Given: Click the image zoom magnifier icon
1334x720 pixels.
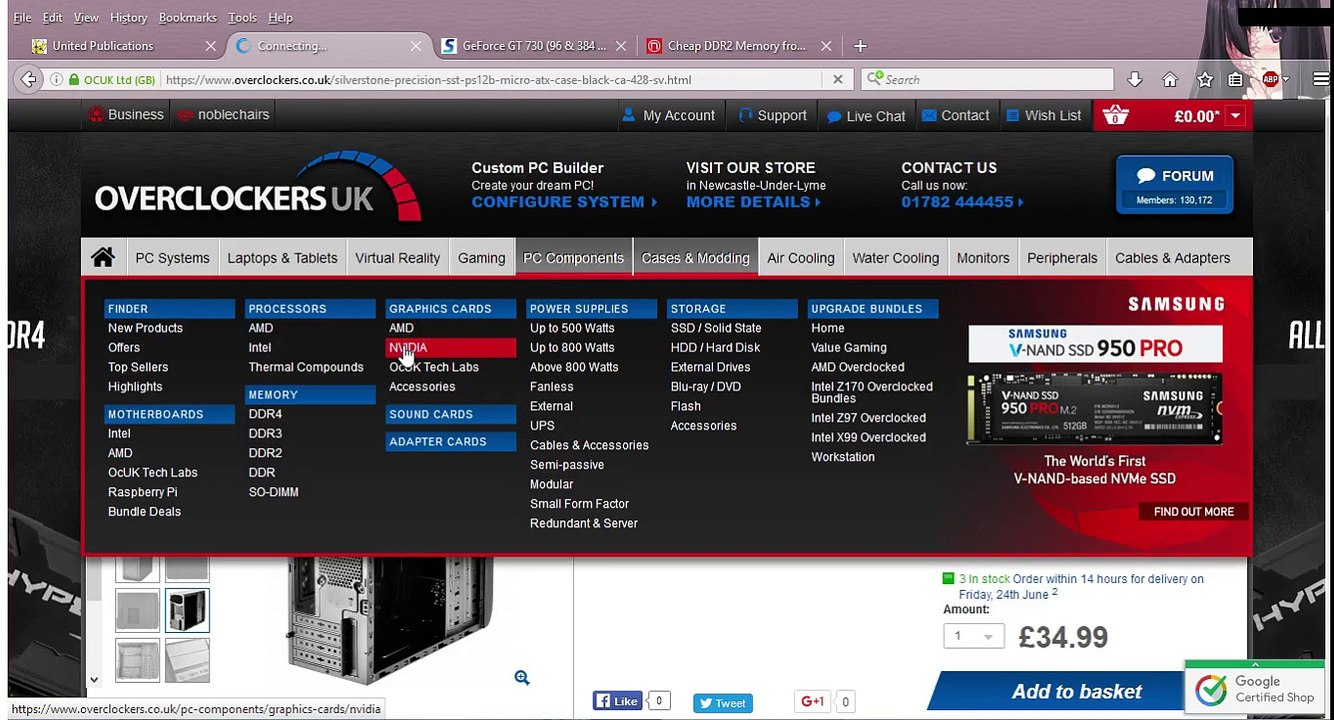Looking at the screenshot, I should 521,678.
